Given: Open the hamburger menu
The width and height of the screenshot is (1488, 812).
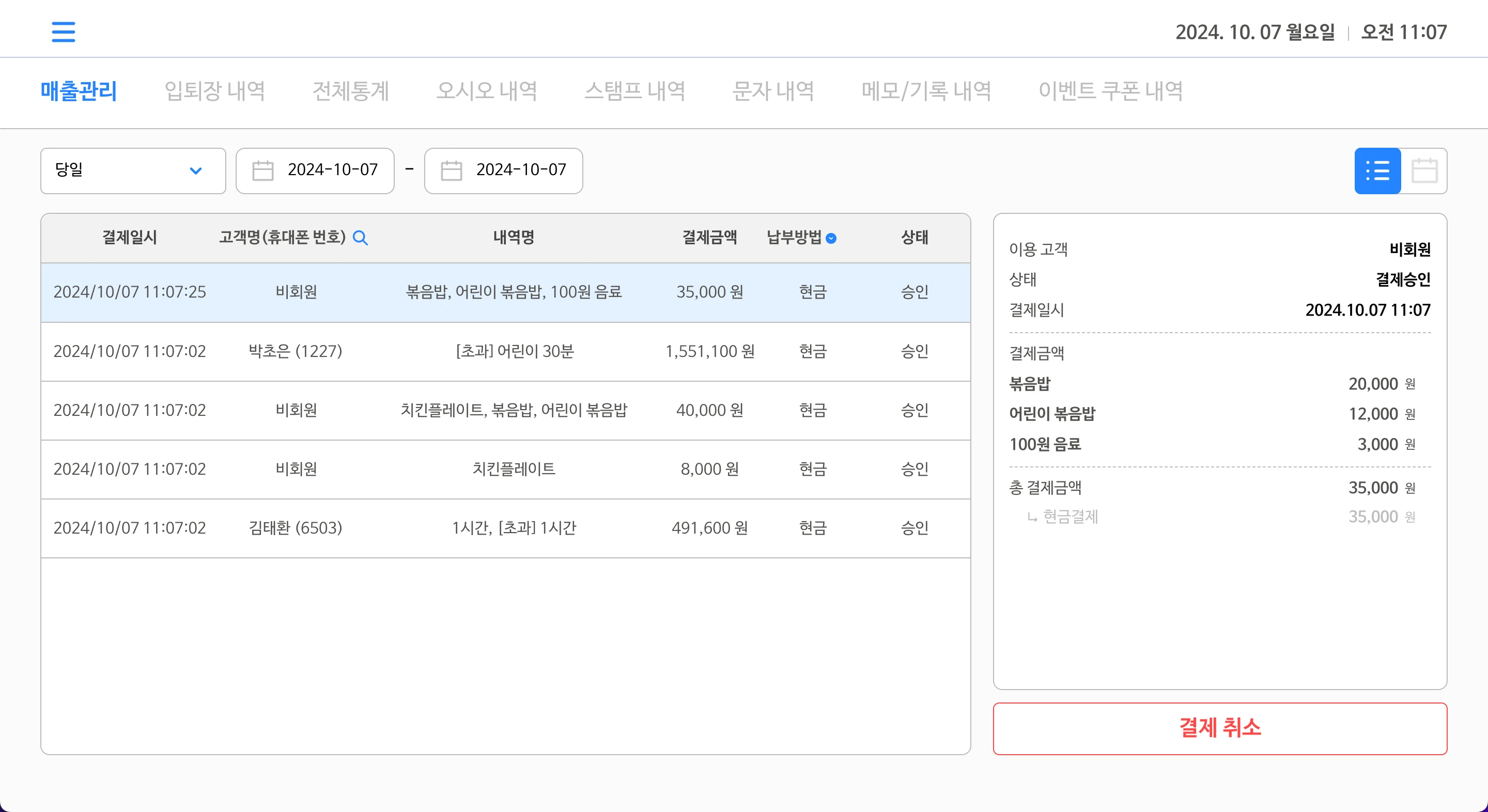Looking at the screenshot, I should pyautogui.click(x=63, y=32).
